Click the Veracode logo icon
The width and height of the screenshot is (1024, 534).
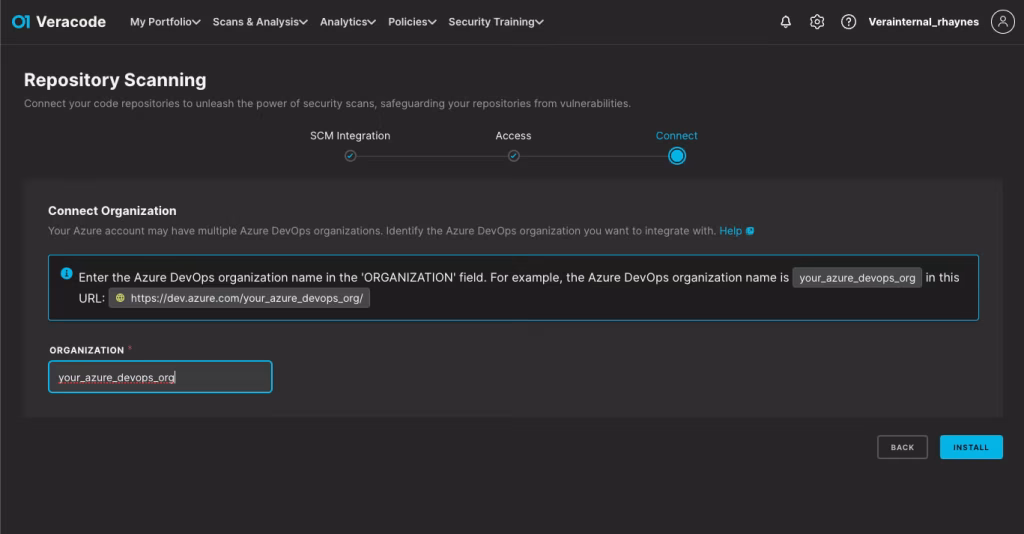[21, 22]
